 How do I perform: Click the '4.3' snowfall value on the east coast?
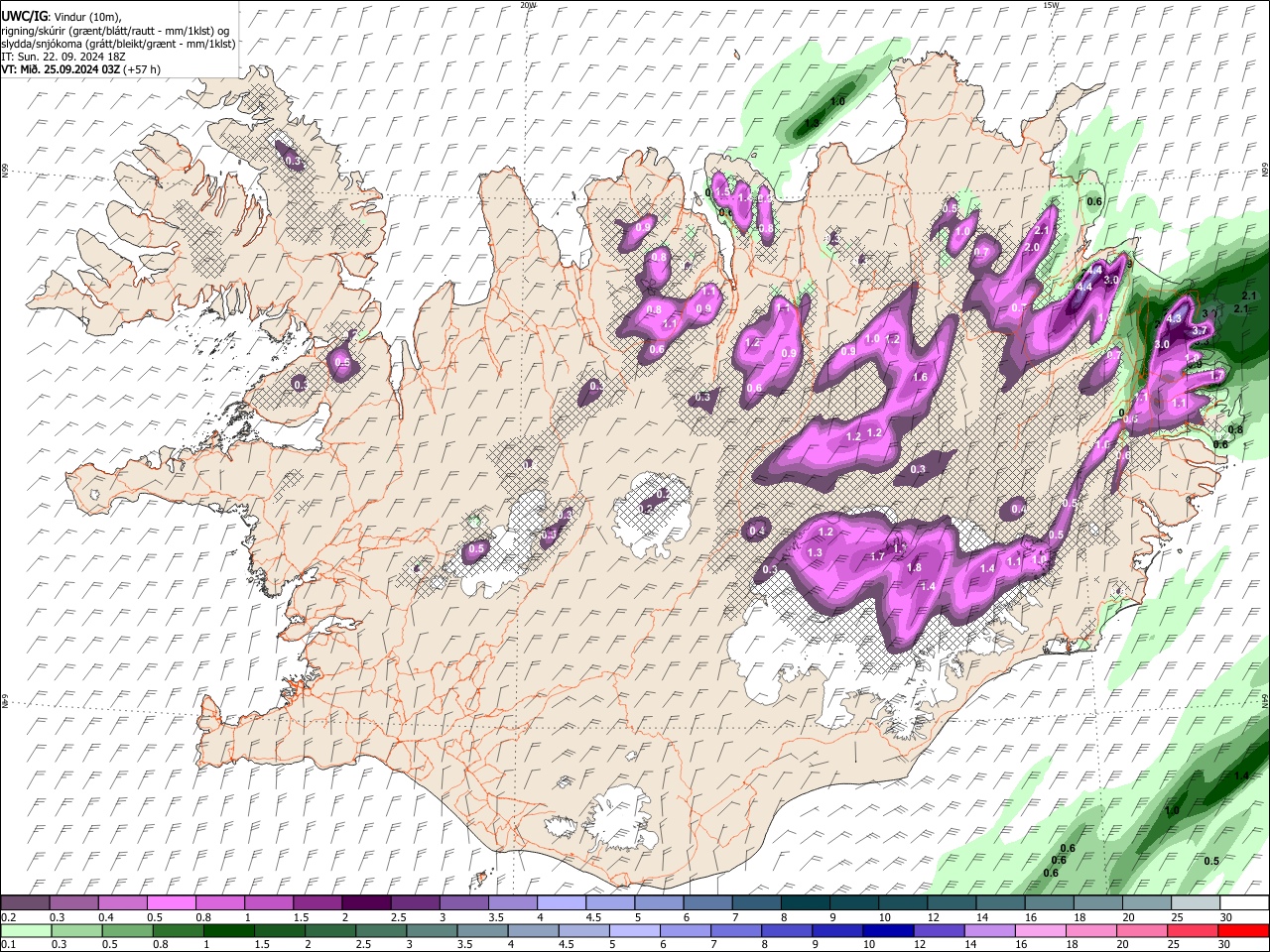pos(1174,319)
